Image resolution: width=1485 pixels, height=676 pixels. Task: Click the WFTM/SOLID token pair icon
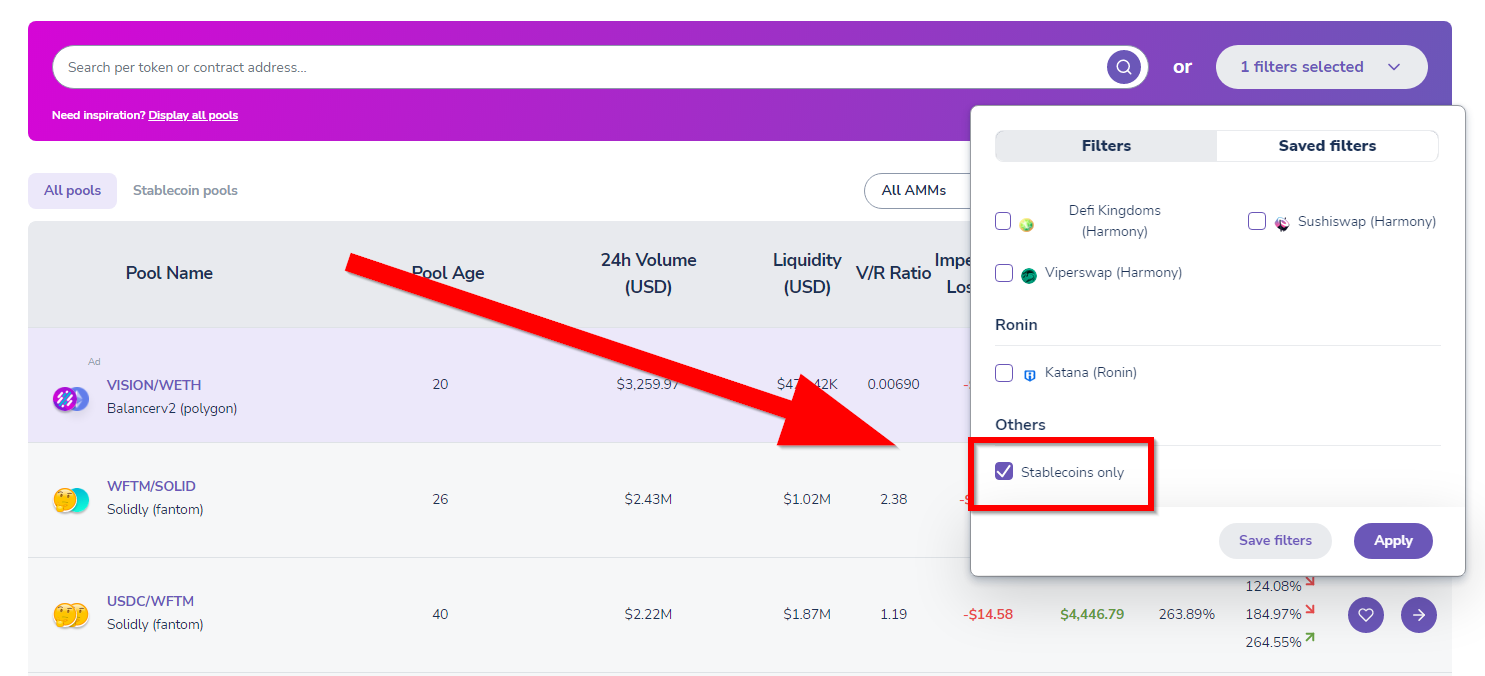pos(71,500)
